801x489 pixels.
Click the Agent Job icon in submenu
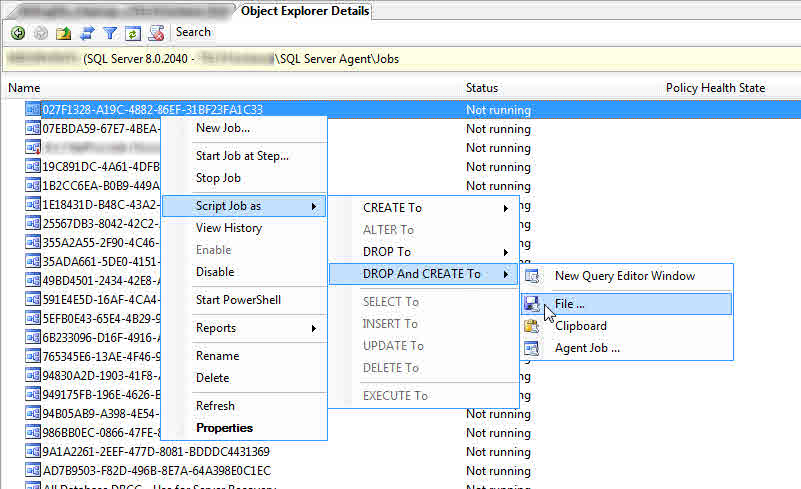532,348
